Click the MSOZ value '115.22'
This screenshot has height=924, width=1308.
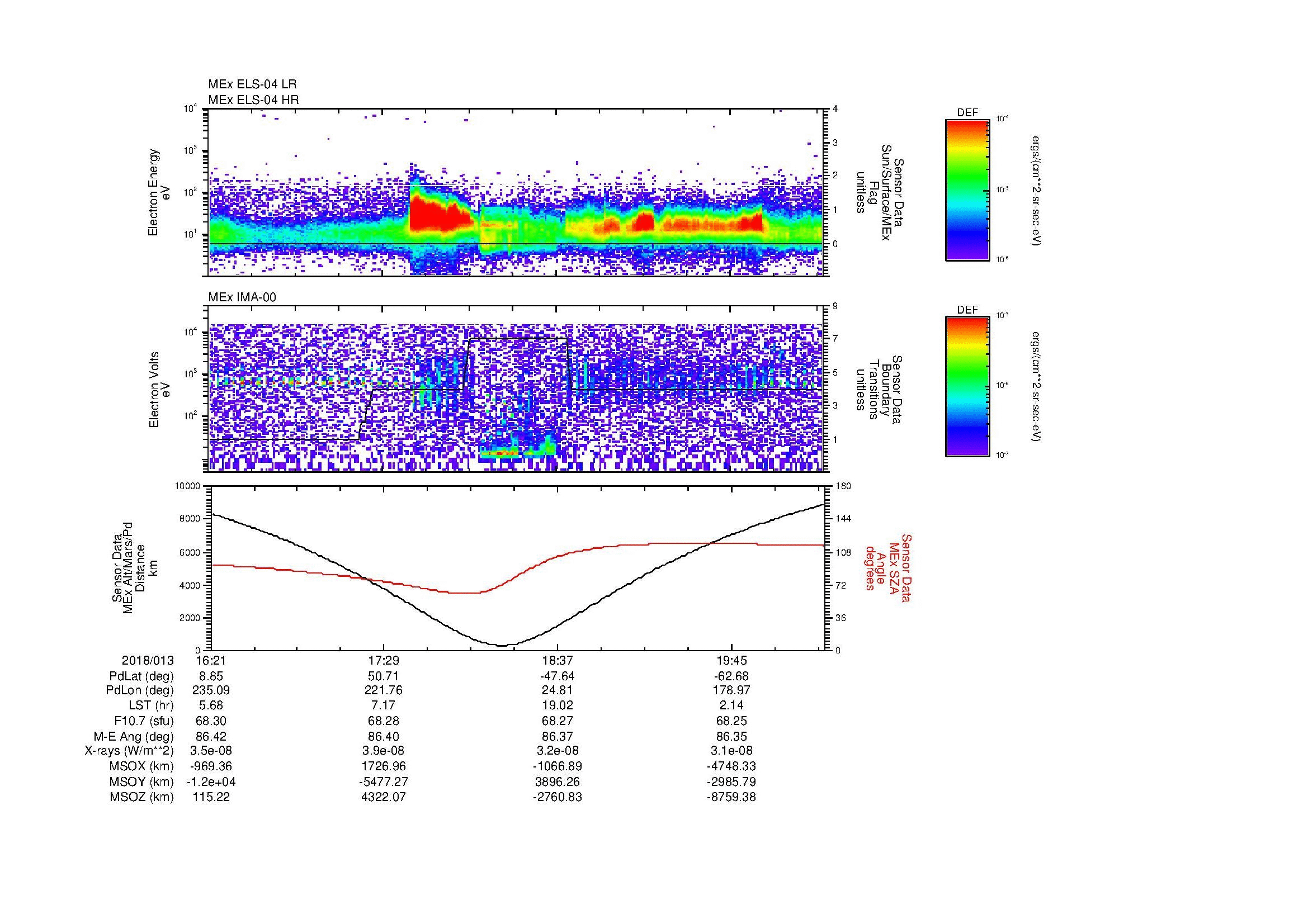(x=210, y=797)
